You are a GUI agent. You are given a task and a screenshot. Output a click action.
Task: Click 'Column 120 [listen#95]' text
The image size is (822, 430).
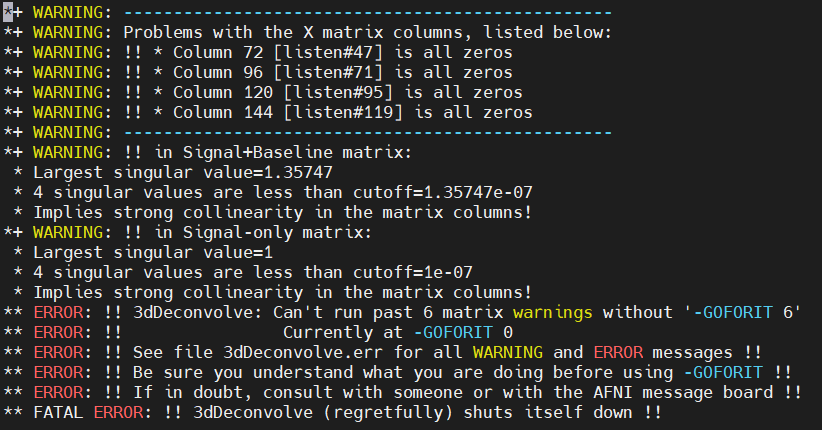pyautogui.click(x=283, y=92)
